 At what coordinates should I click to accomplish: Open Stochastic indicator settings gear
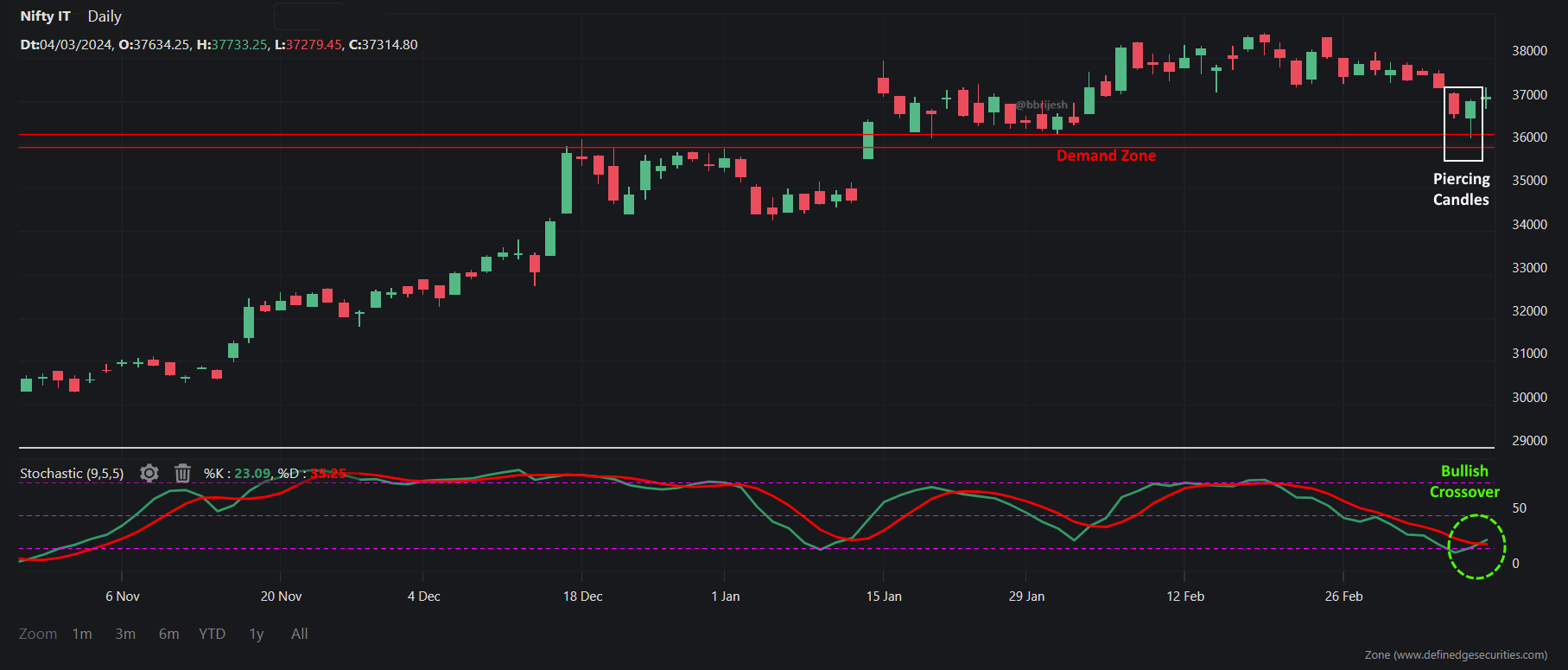click(149, 473)
